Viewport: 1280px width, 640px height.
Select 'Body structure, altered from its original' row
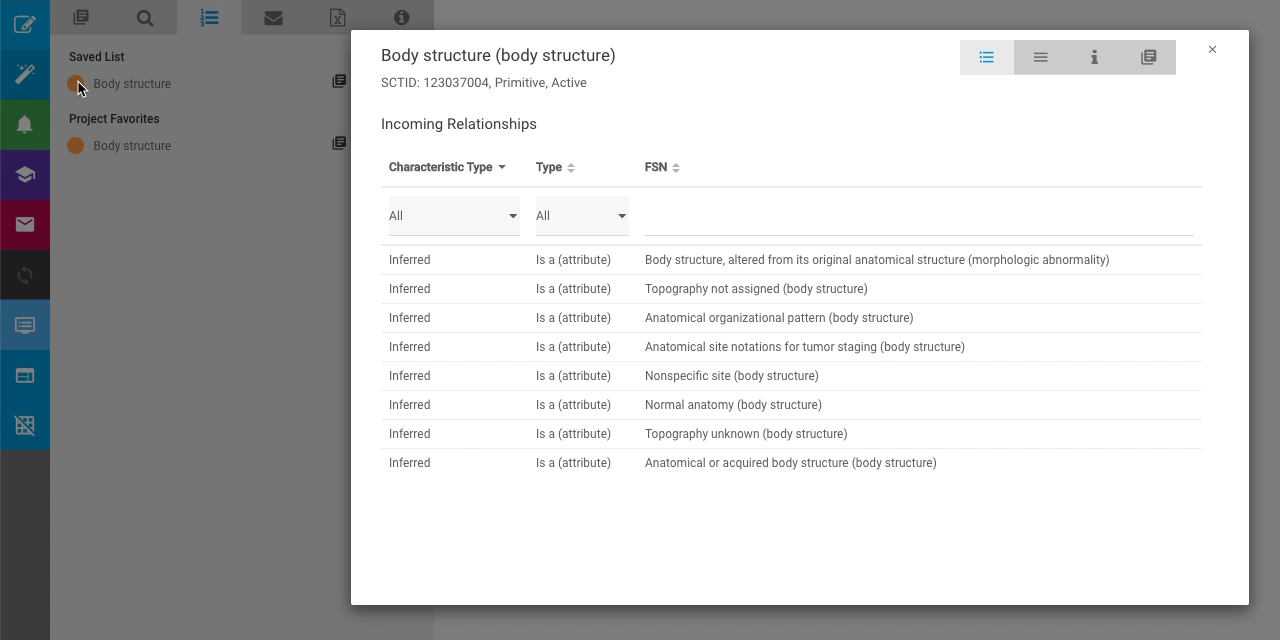tap(791, 260)
